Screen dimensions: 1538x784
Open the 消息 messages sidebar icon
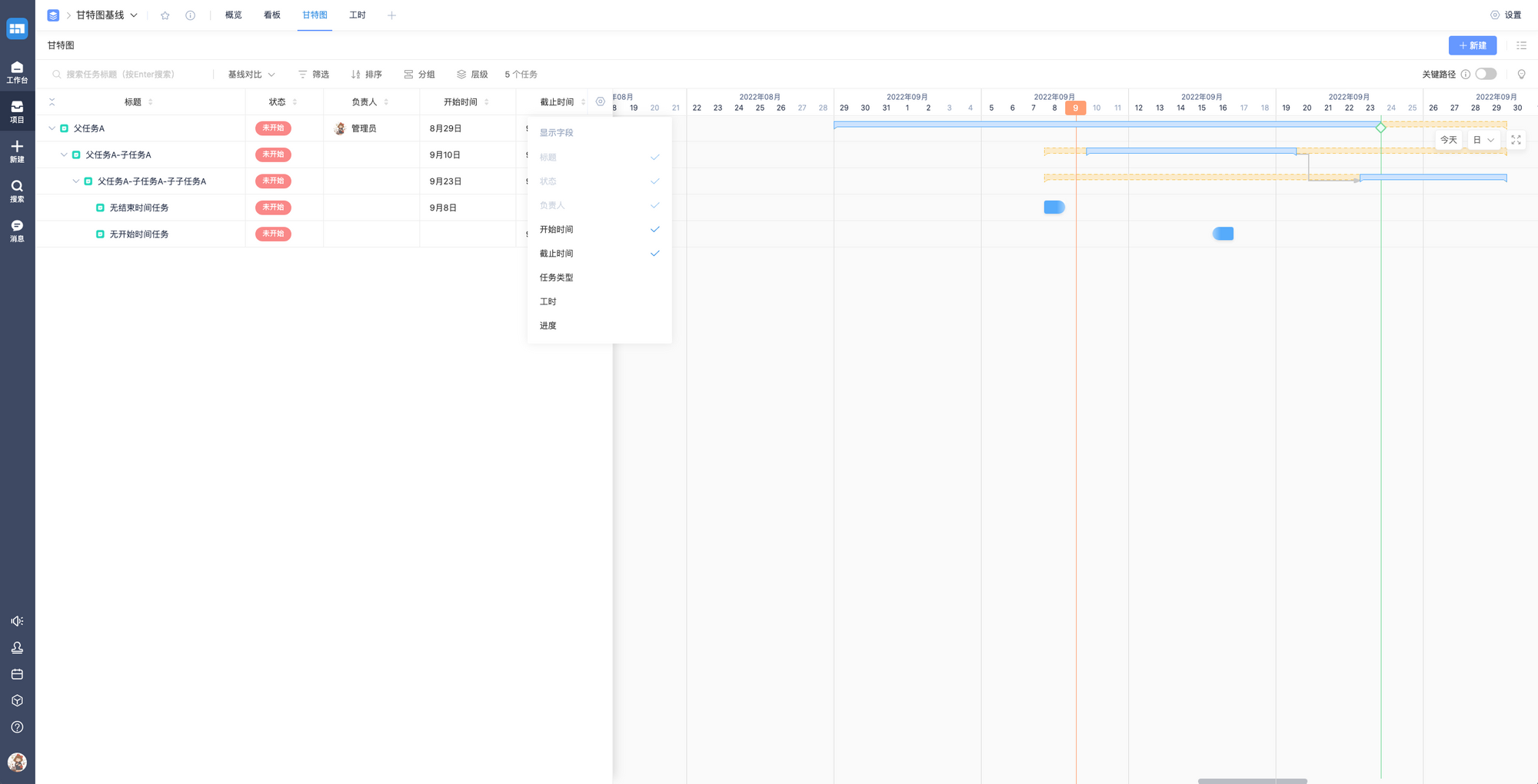click(17, 230)
